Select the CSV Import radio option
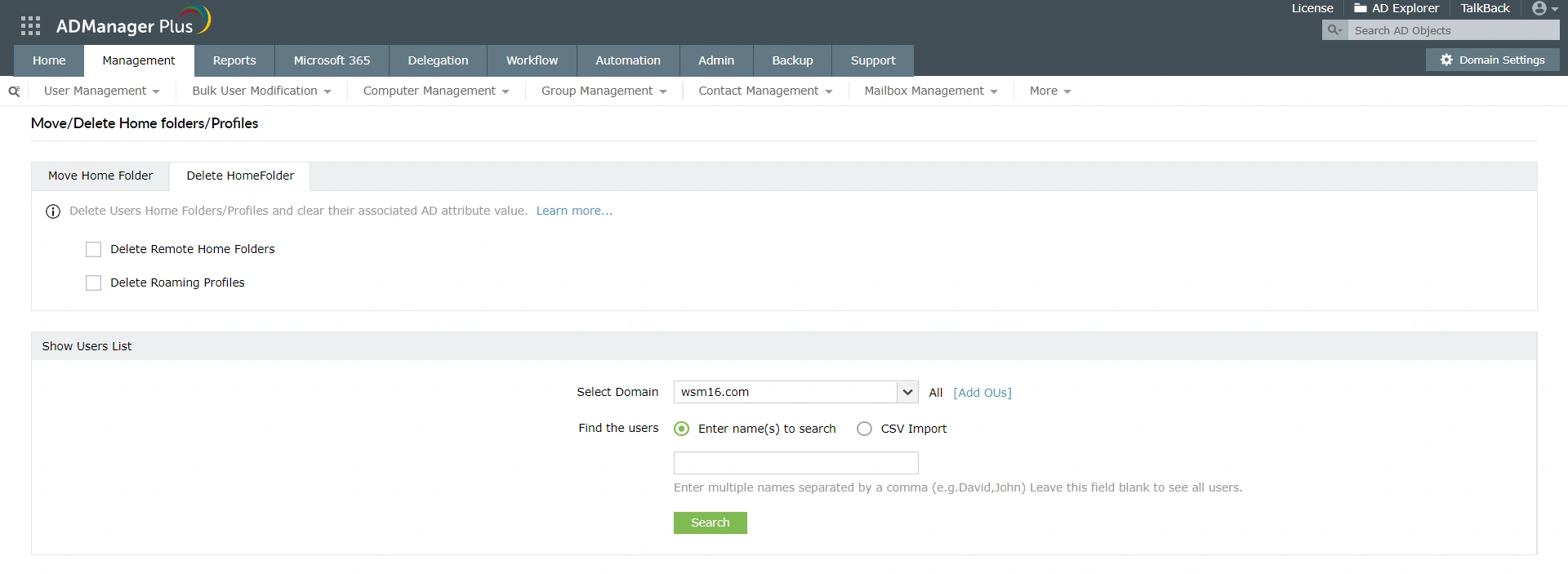 864,429
